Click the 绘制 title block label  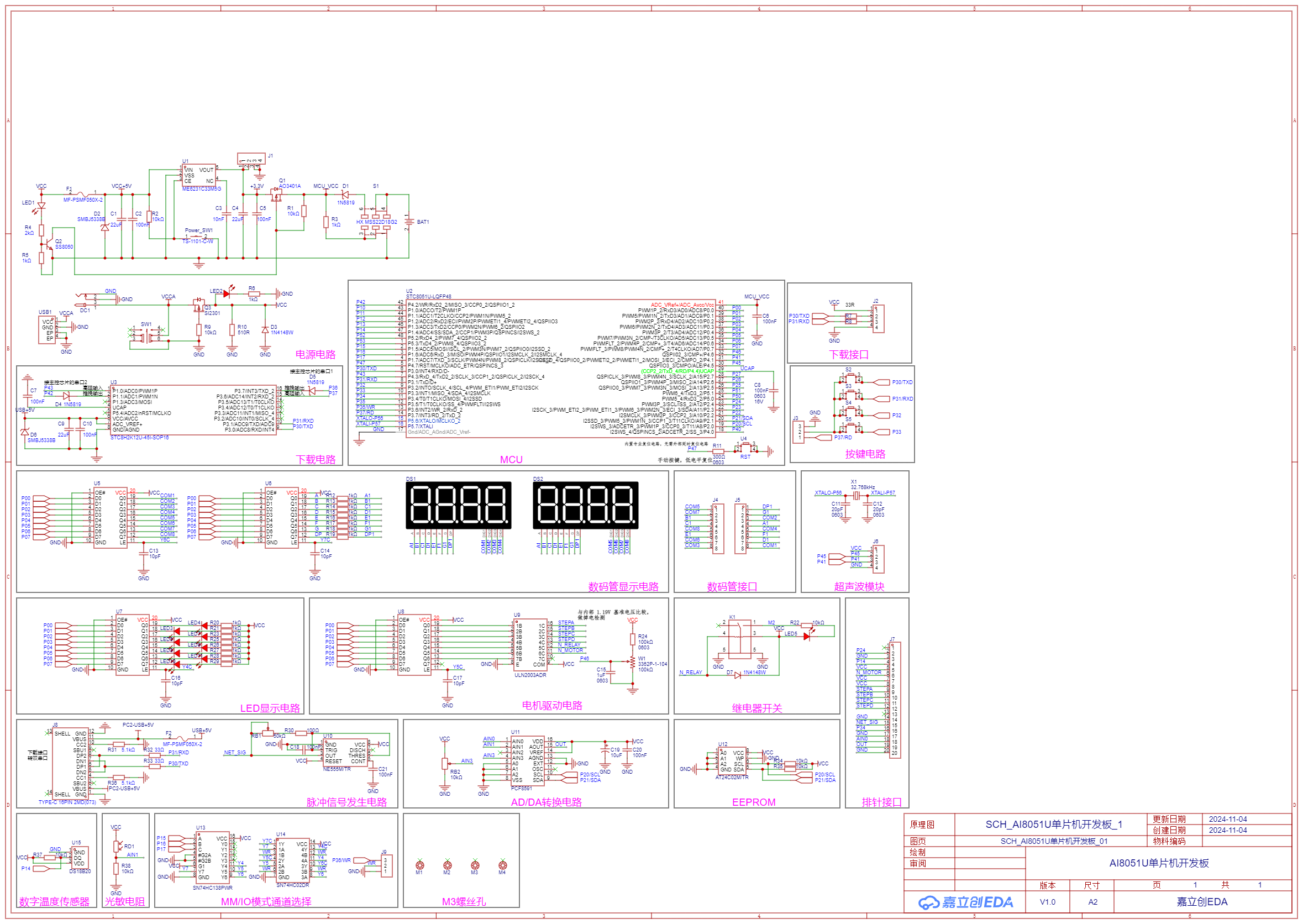(x=917, y=852)
